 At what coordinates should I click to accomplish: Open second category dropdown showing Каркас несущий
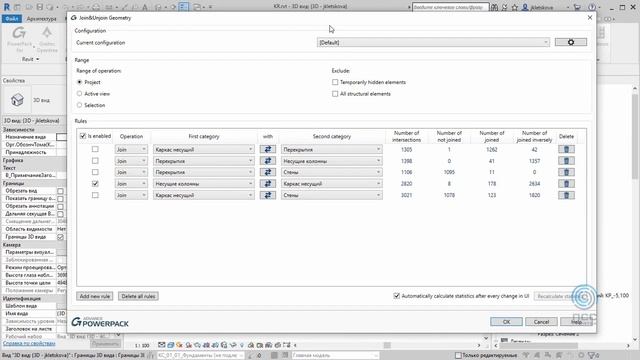click(x=331, y=184)
